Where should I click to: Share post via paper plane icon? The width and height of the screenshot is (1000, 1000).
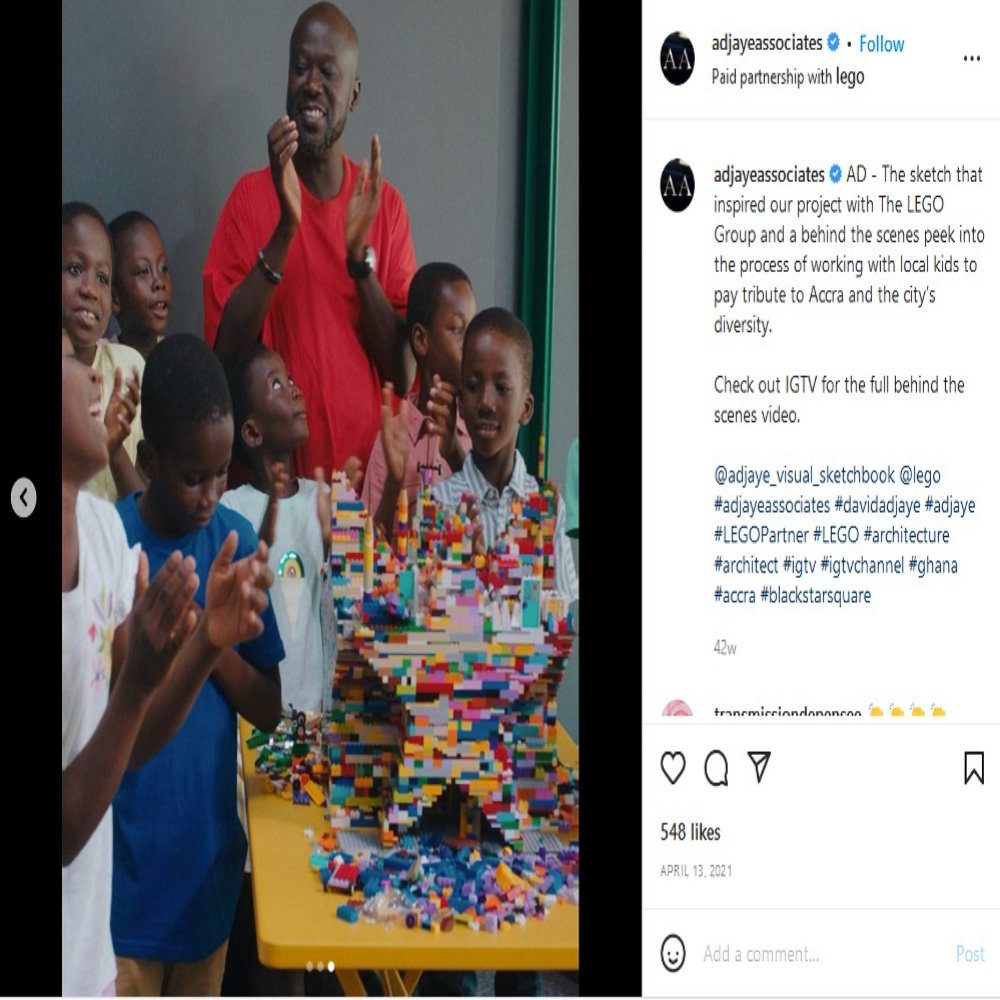759,767
